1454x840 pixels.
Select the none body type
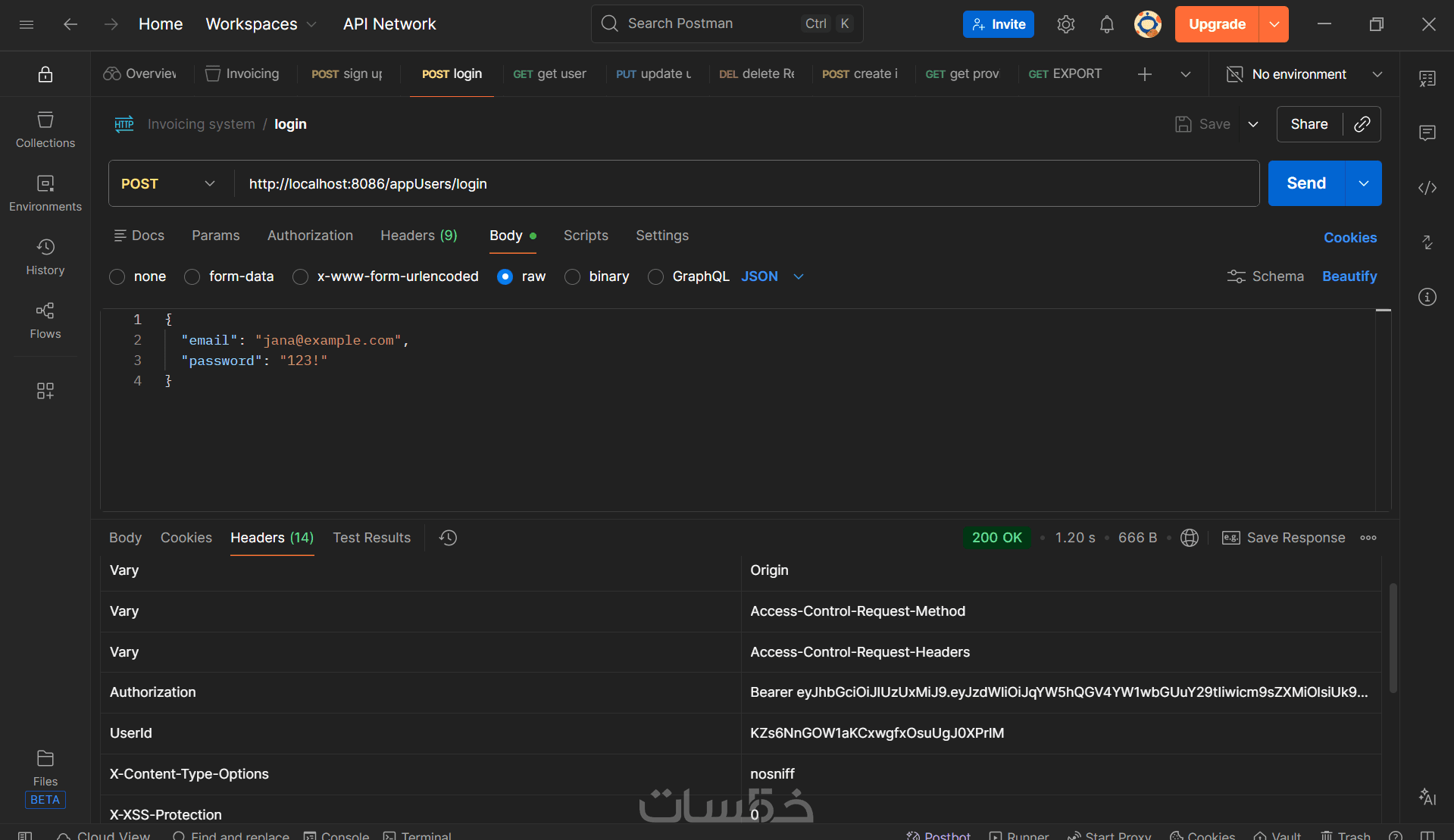[117, 277]
